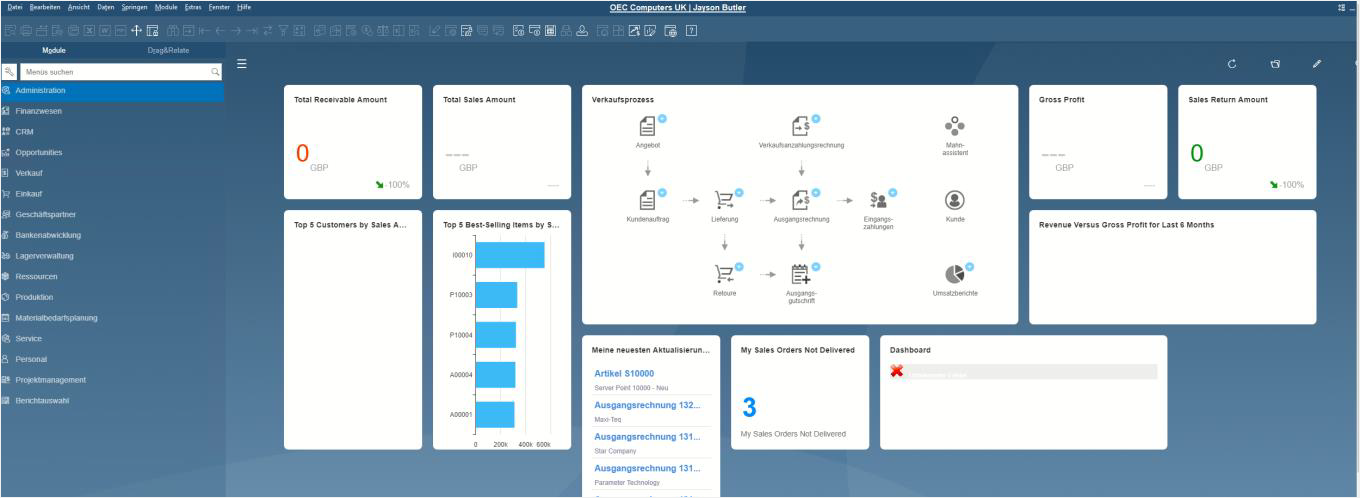This screenshot has height=498, width=1360.
Task: Click the blue plus badge on Lieferung
Action: (x=739, y=193)
